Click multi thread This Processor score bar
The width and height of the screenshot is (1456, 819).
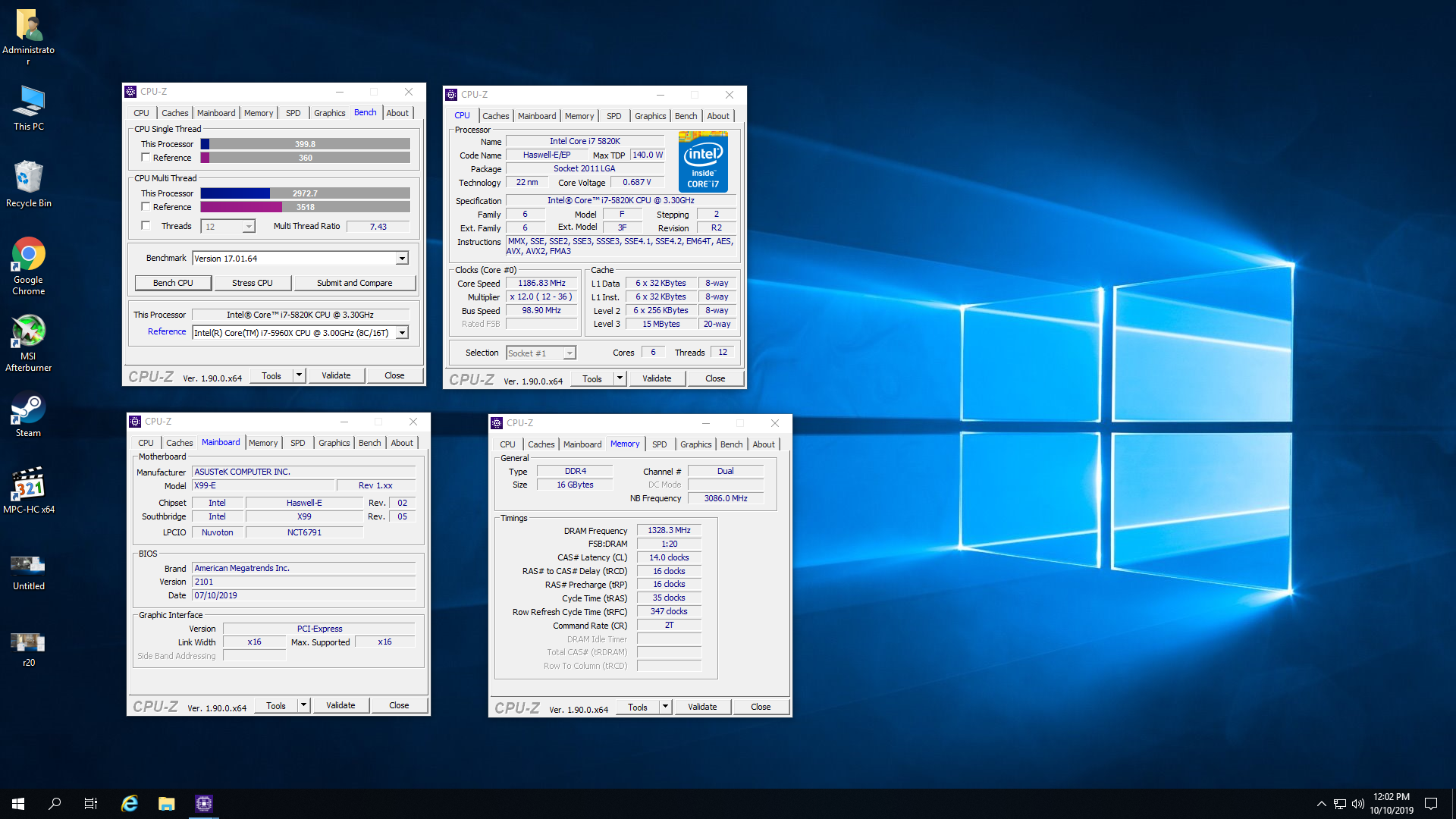[305, 193]
